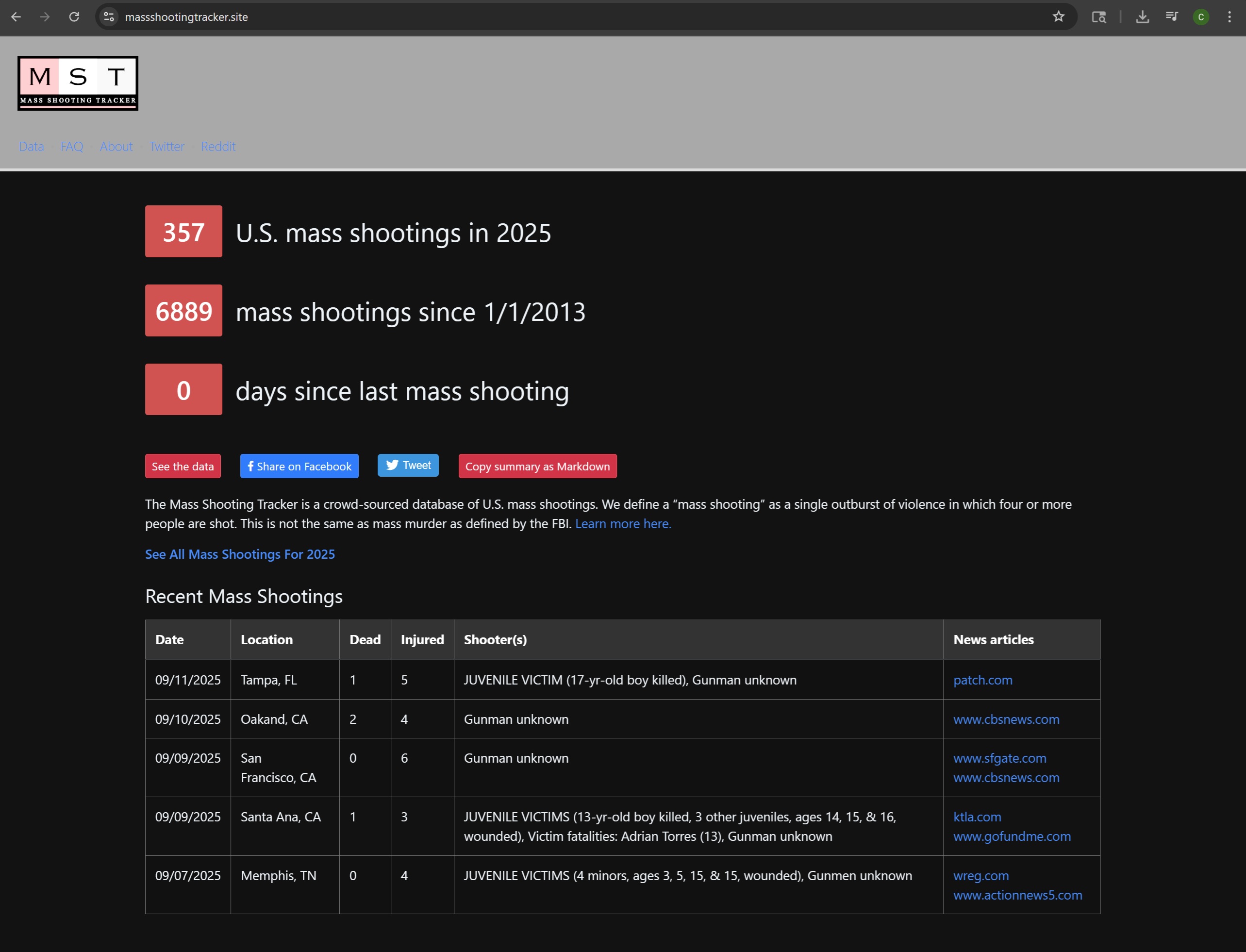Open the Reddit nav link
This screenshot has height=952, width=1246.
218,147
